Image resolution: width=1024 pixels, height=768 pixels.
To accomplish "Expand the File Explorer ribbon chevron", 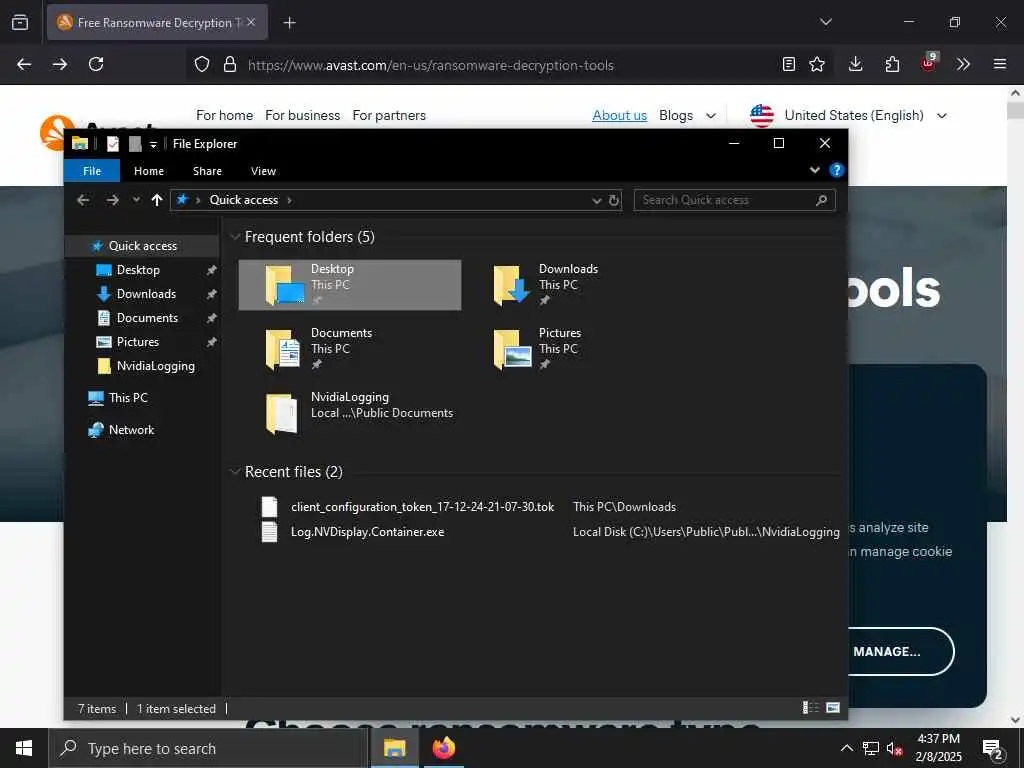I will tap(815, 170).
